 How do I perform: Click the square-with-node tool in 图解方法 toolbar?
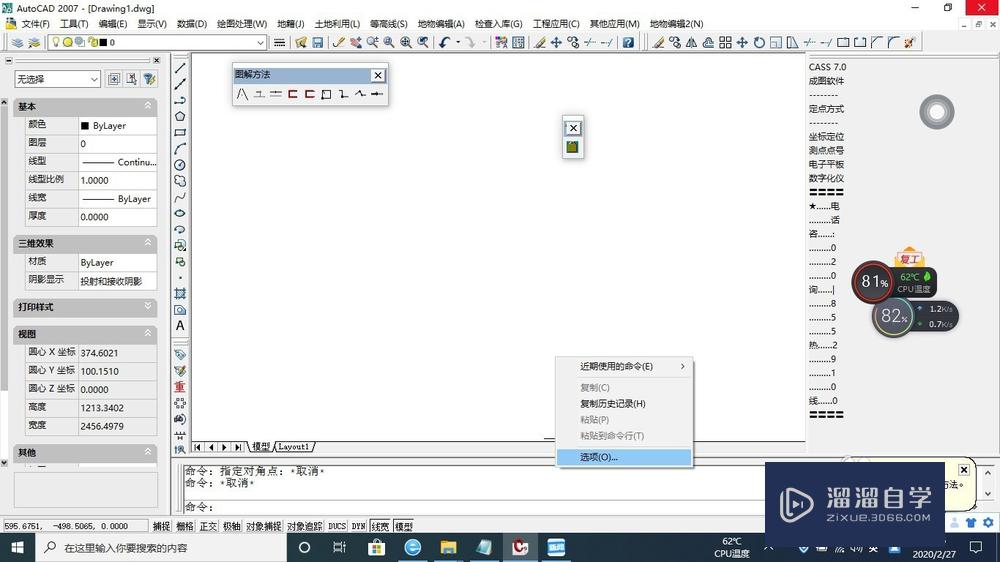(326, 94)
